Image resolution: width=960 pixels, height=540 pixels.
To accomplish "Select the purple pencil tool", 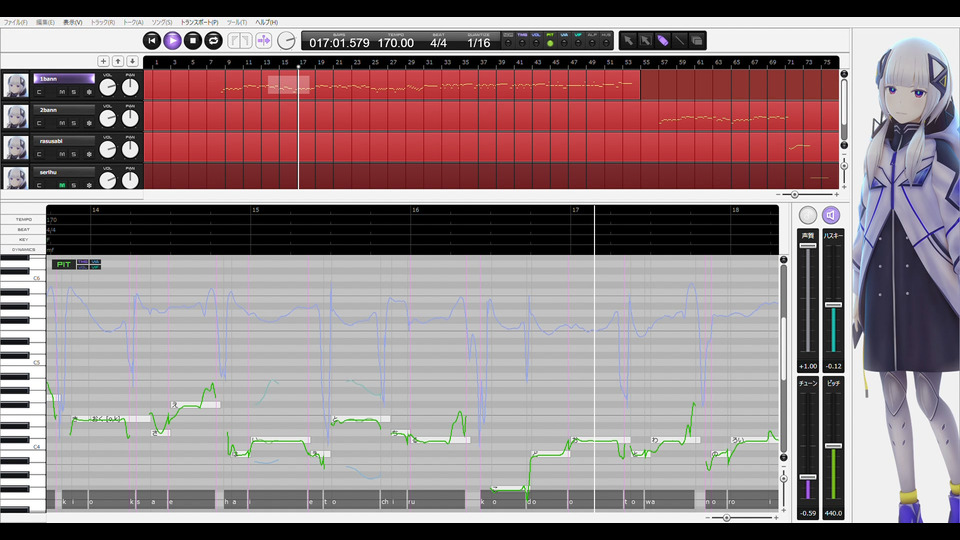I will pos(662,40).
